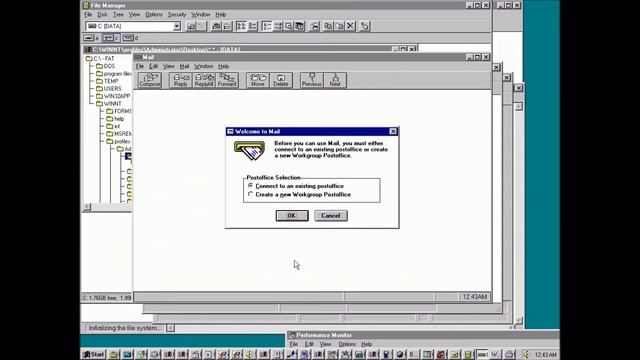The width and height of the screenshot is (640, 360).
Task: Open Mail menu in Mail window
Action: point(184,66)
